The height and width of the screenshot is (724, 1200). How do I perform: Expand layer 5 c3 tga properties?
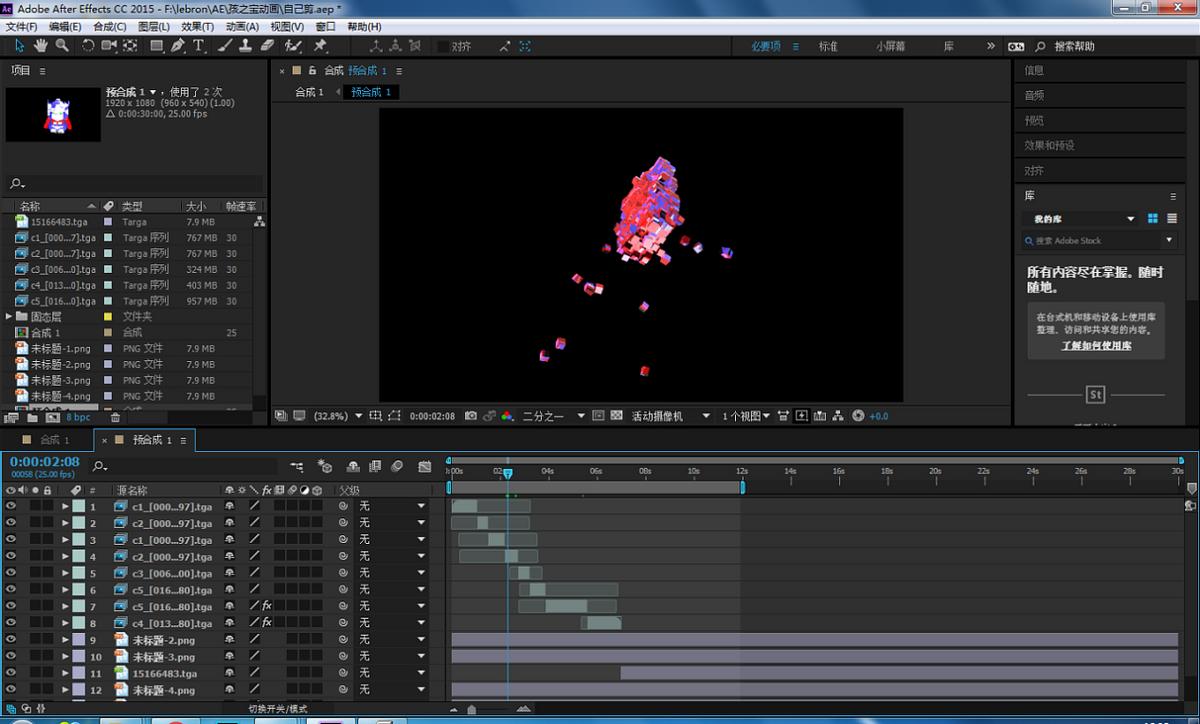(x=66, y=574)
